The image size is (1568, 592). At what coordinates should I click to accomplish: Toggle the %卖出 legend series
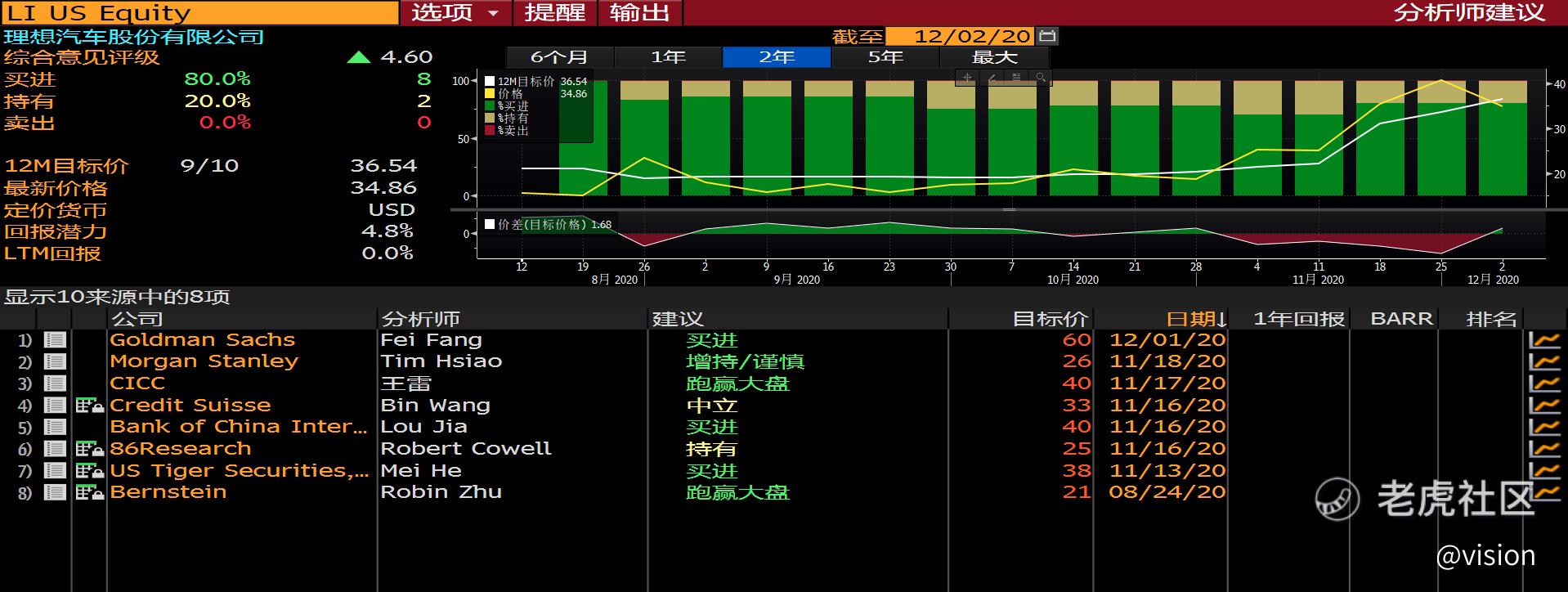point(490,131)
